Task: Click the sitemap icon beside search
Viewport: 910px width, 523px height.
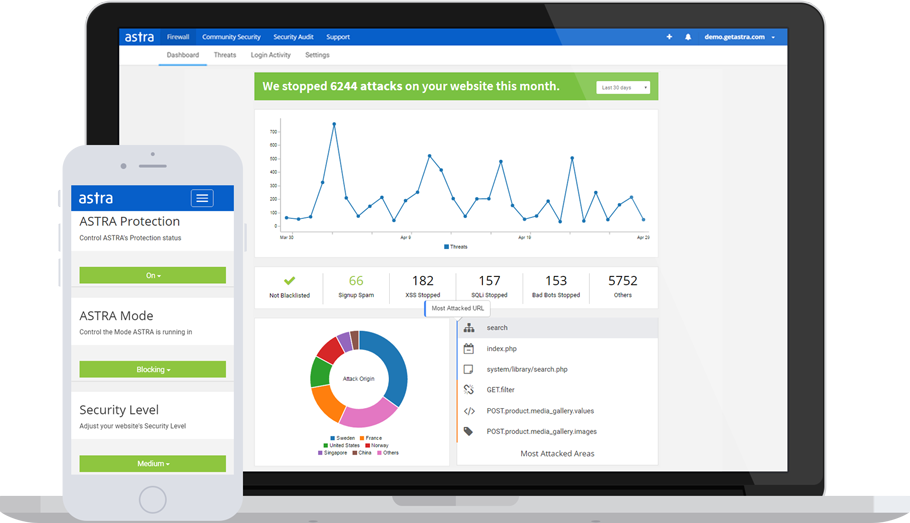Action: (x=469, y=328)
